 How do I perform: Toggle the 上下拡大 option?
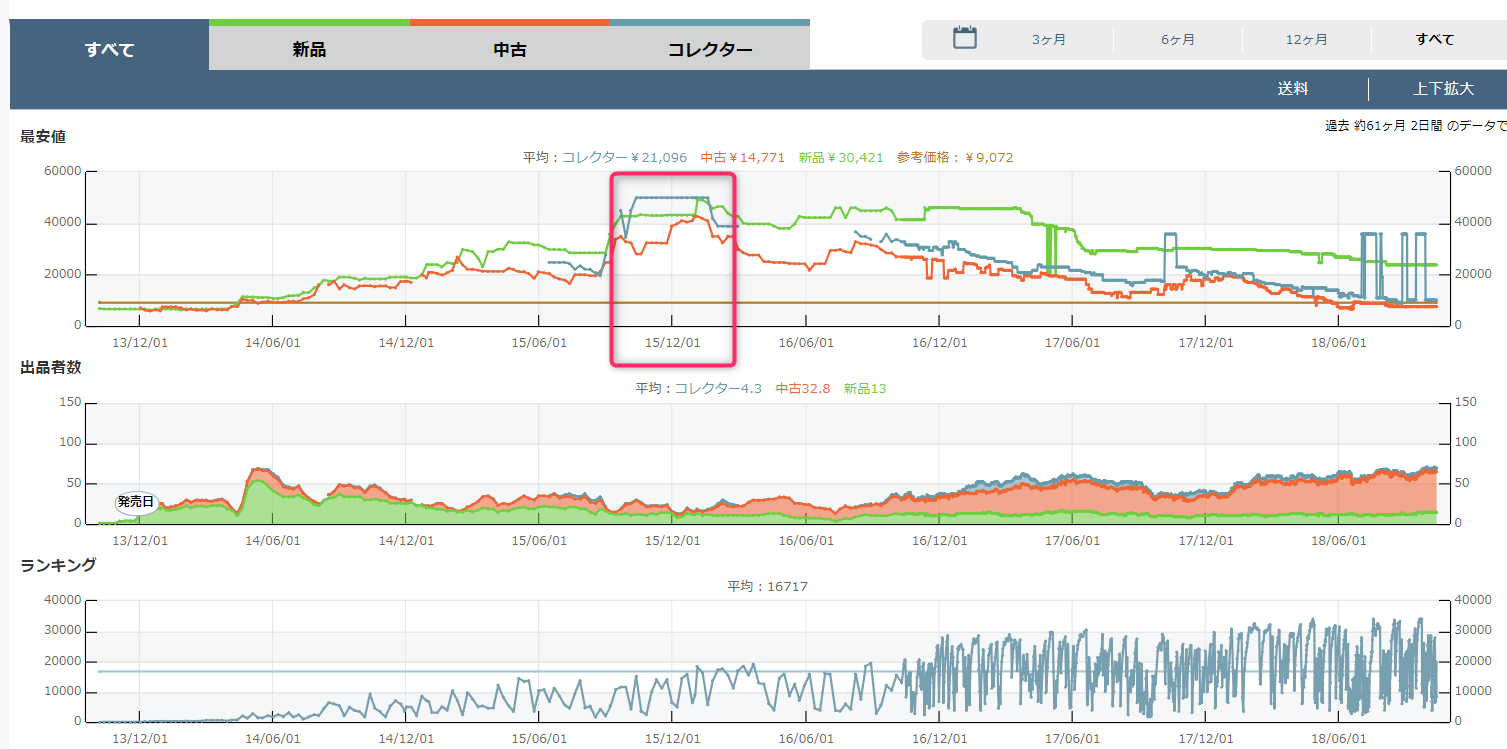pyautogui.click(x=1443, y=88)
